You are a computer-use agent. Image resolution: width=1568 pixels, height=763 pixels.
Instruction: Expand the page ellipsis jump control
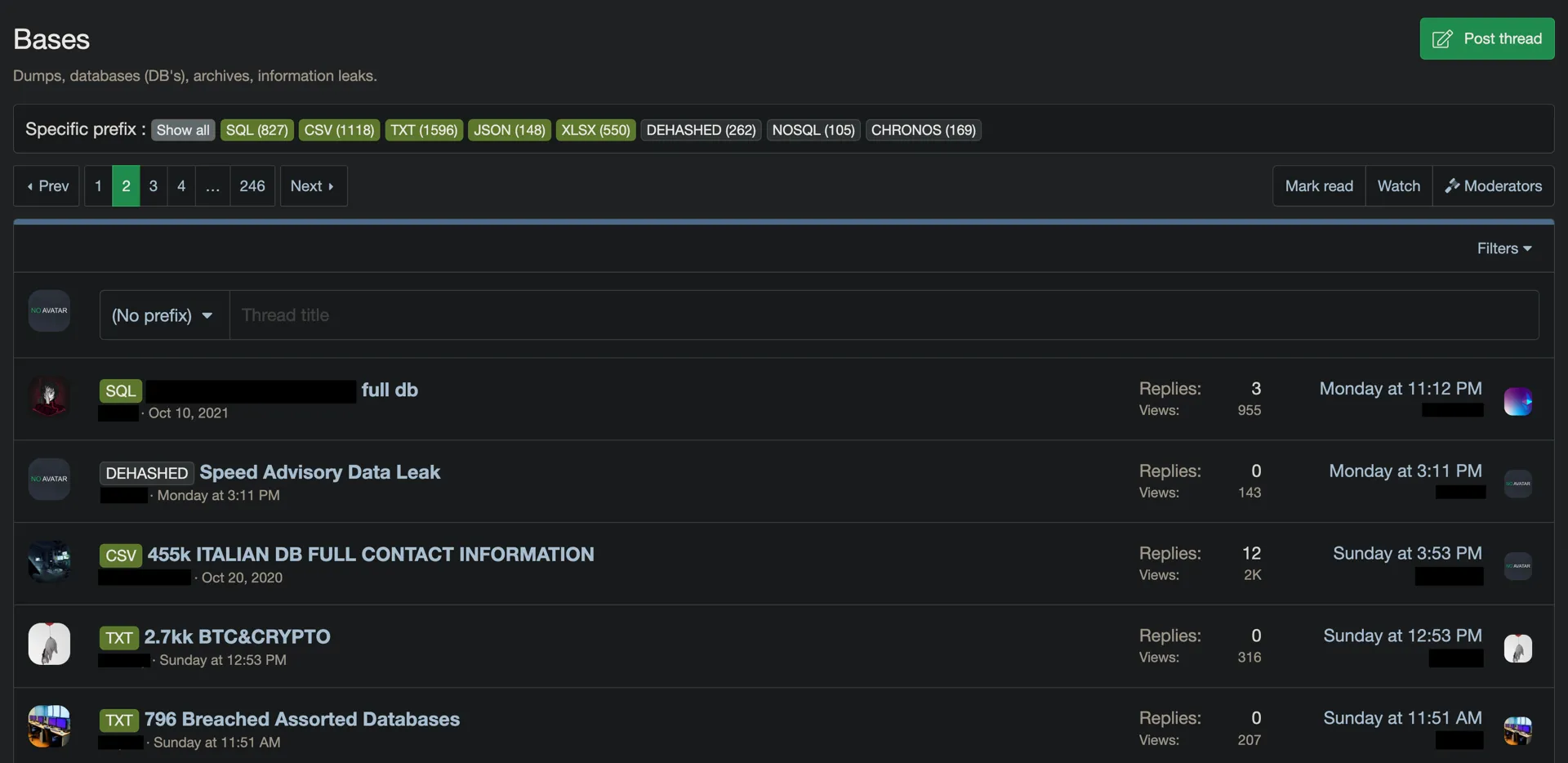click(x=212, y=186)
